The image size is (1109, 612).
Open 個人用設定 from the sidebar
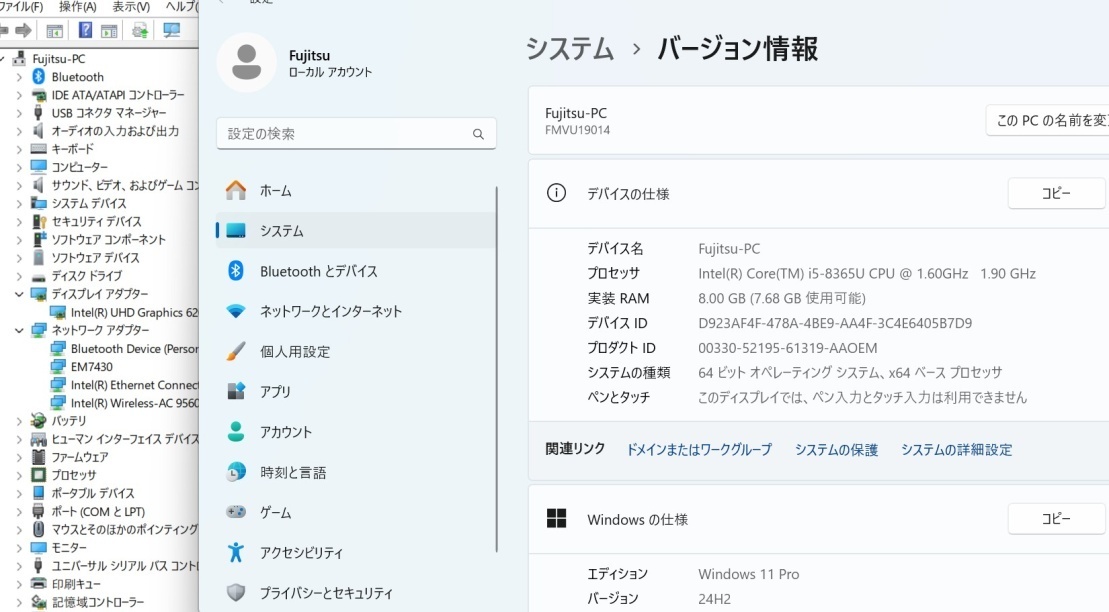[x=294, y=352]
